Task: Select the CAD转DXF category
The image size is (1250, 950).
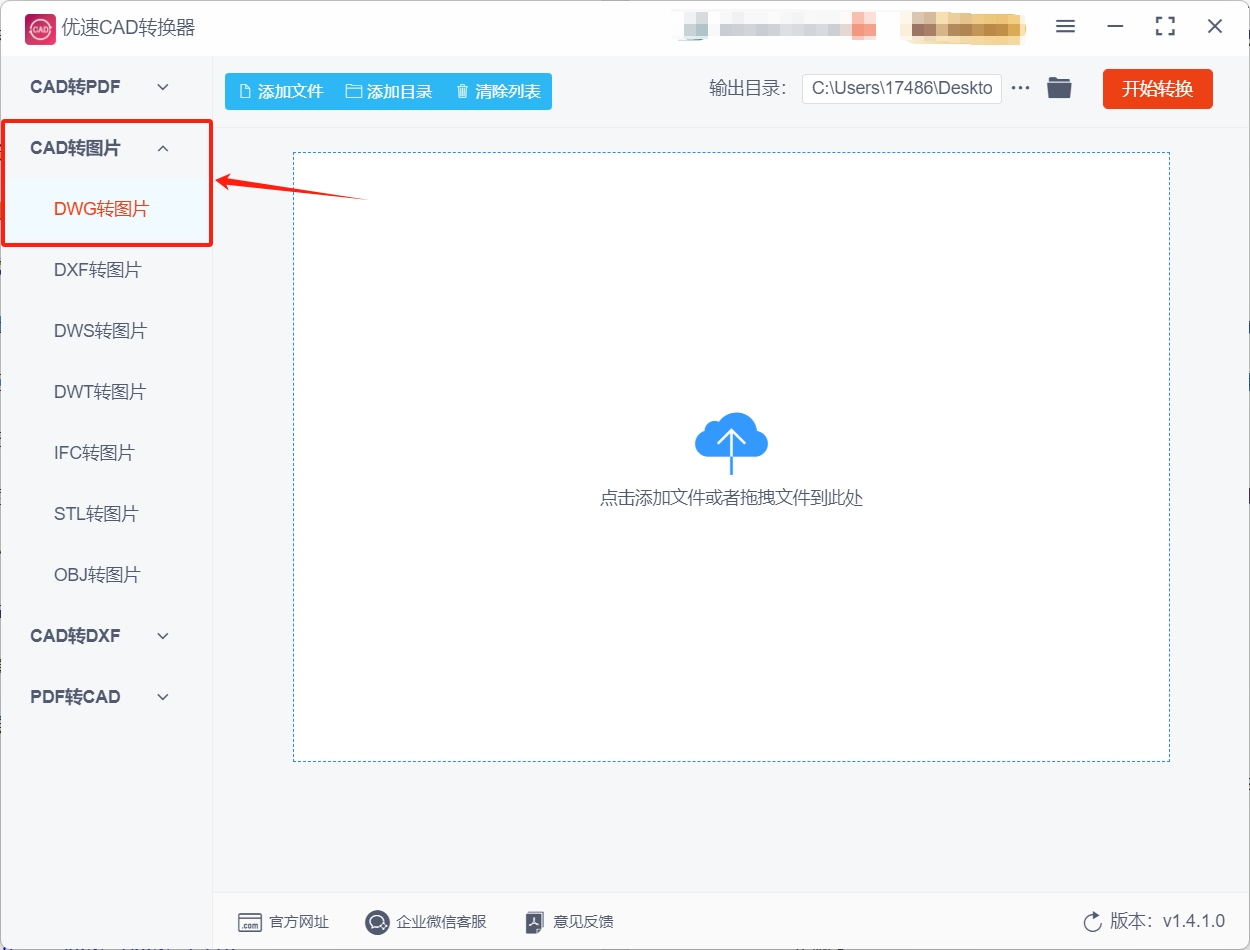Action: click(75, 636)
